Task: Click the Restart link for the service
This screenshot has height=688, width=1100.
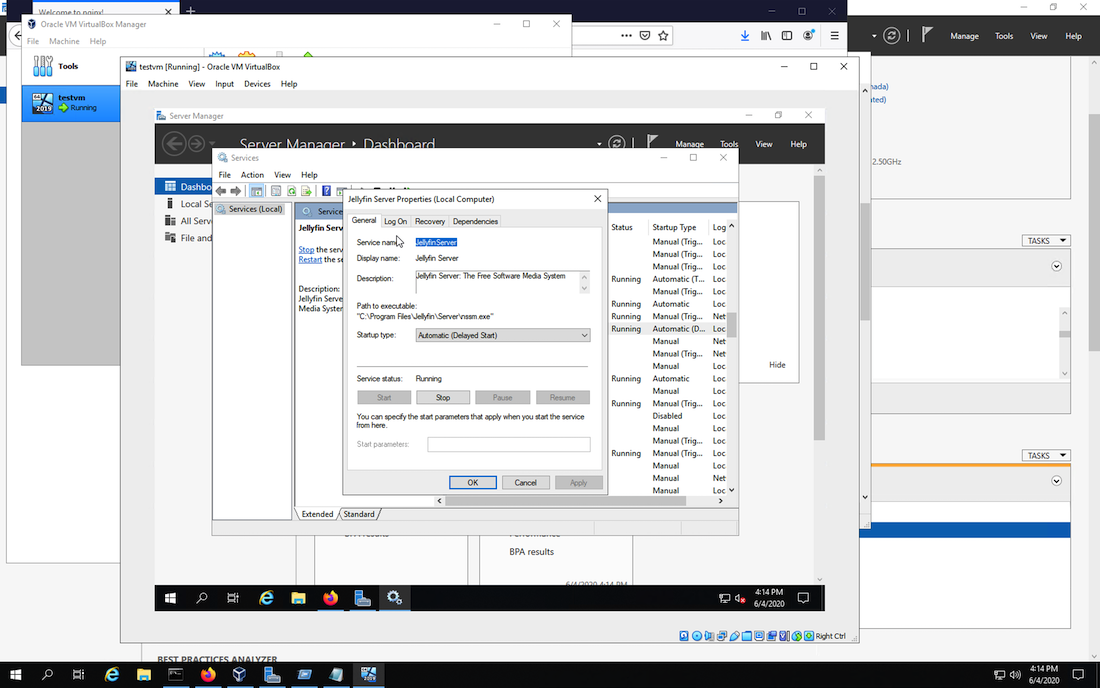Action: point(310,259)
